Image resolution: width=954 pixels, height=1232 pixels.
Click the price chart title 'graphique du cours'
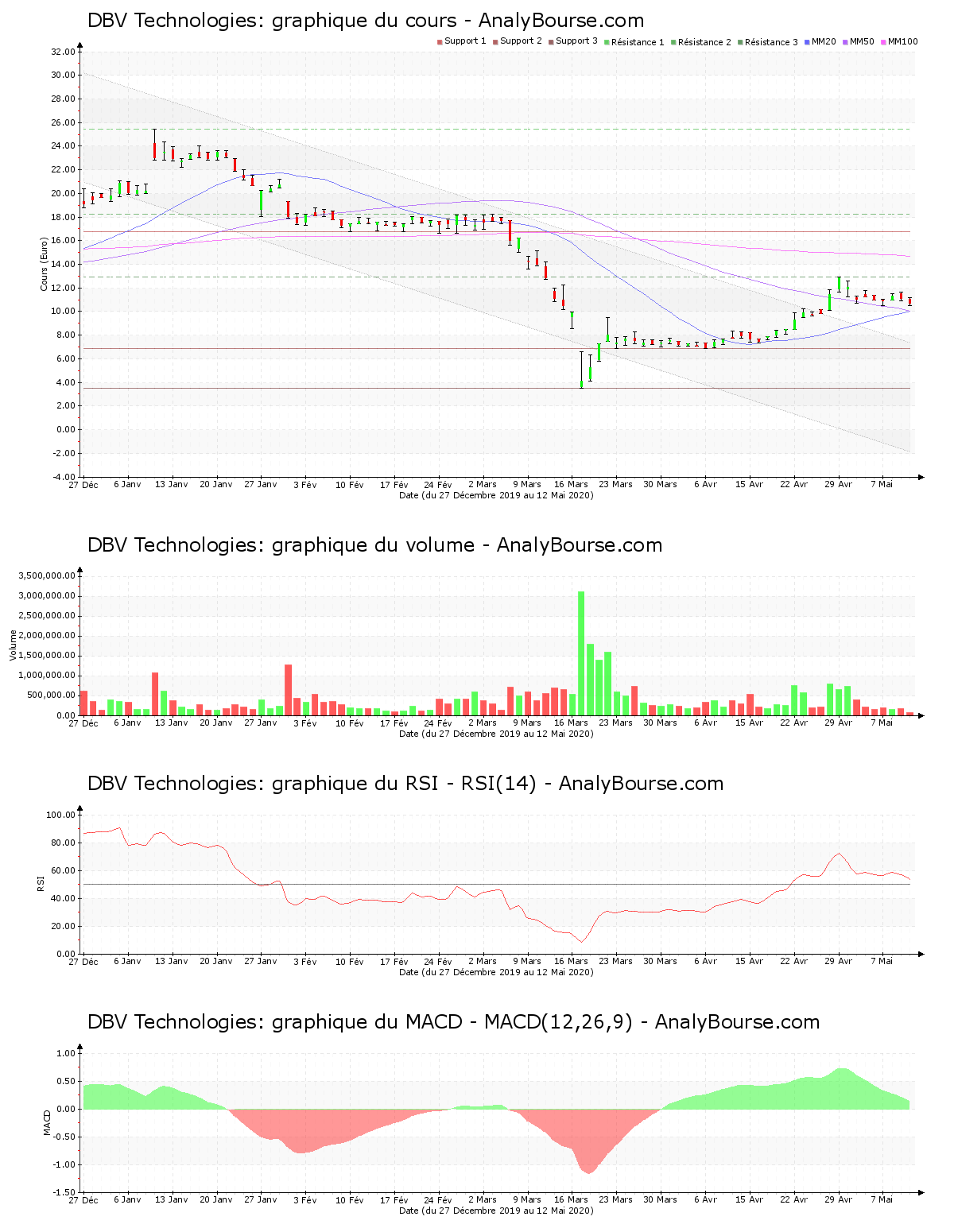pos(365,21)
